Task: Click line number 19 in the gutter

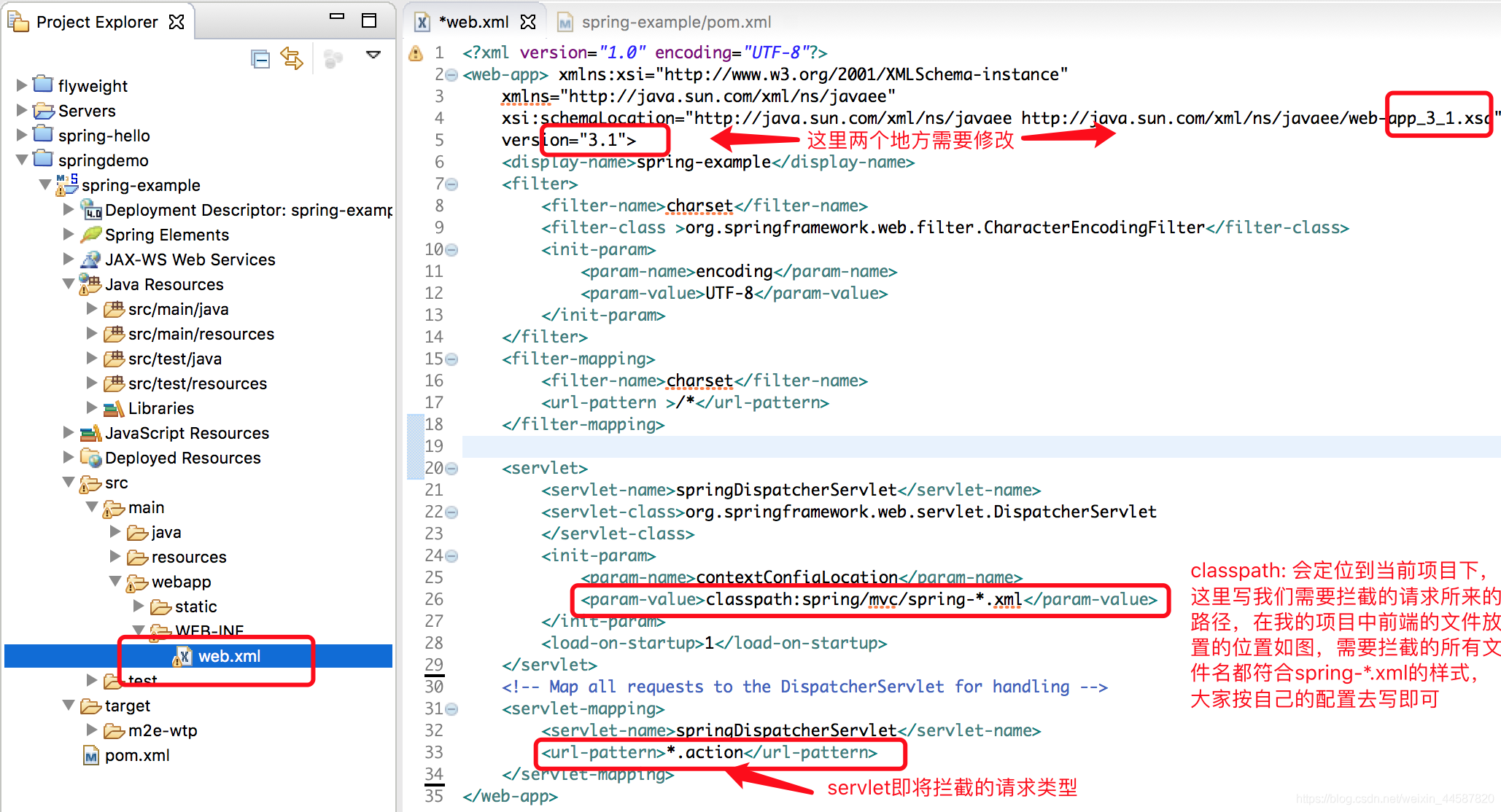Action: [x=434, y=446]
